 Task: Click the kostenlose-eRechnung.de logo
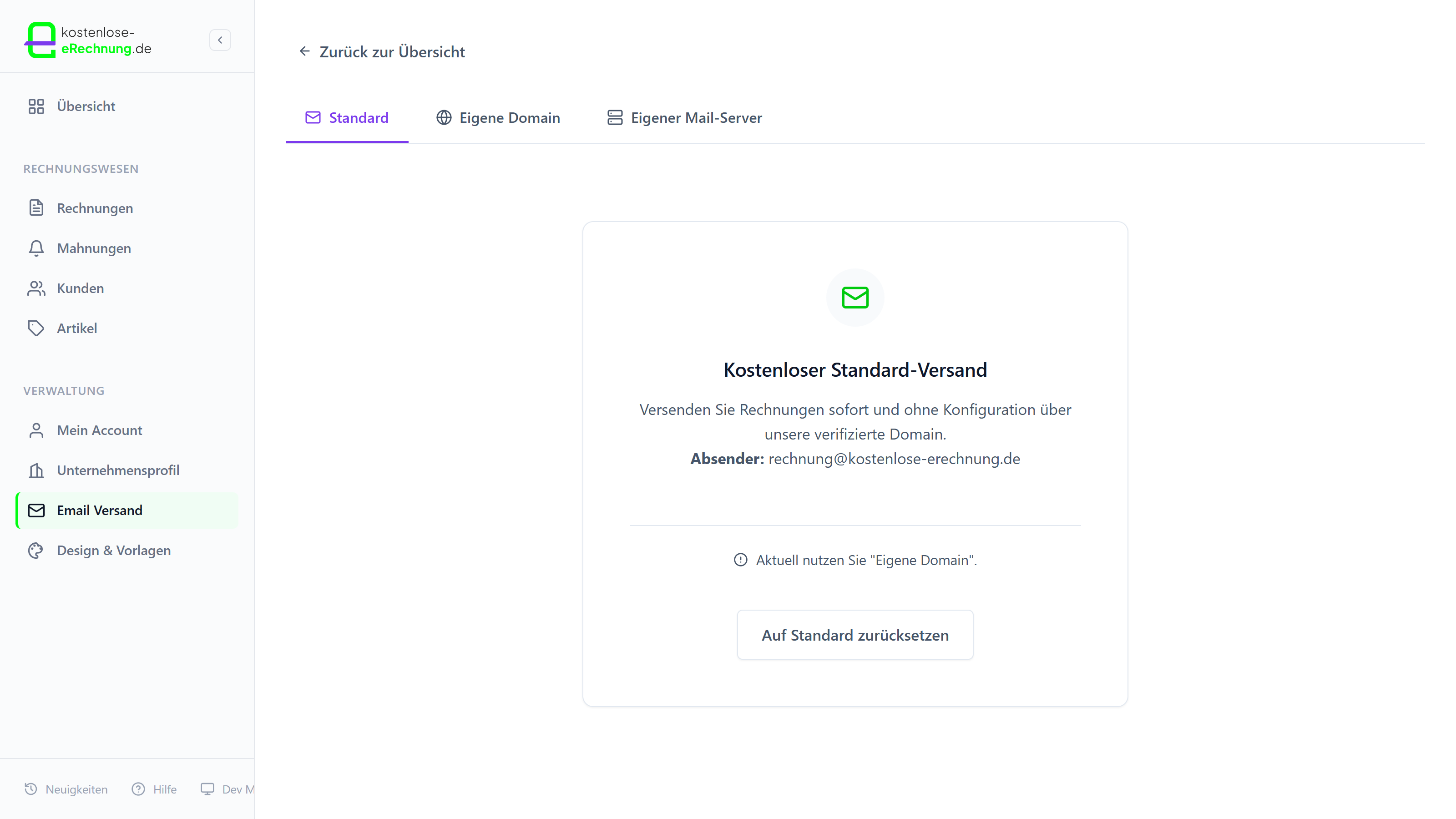(x=88, y=40)
